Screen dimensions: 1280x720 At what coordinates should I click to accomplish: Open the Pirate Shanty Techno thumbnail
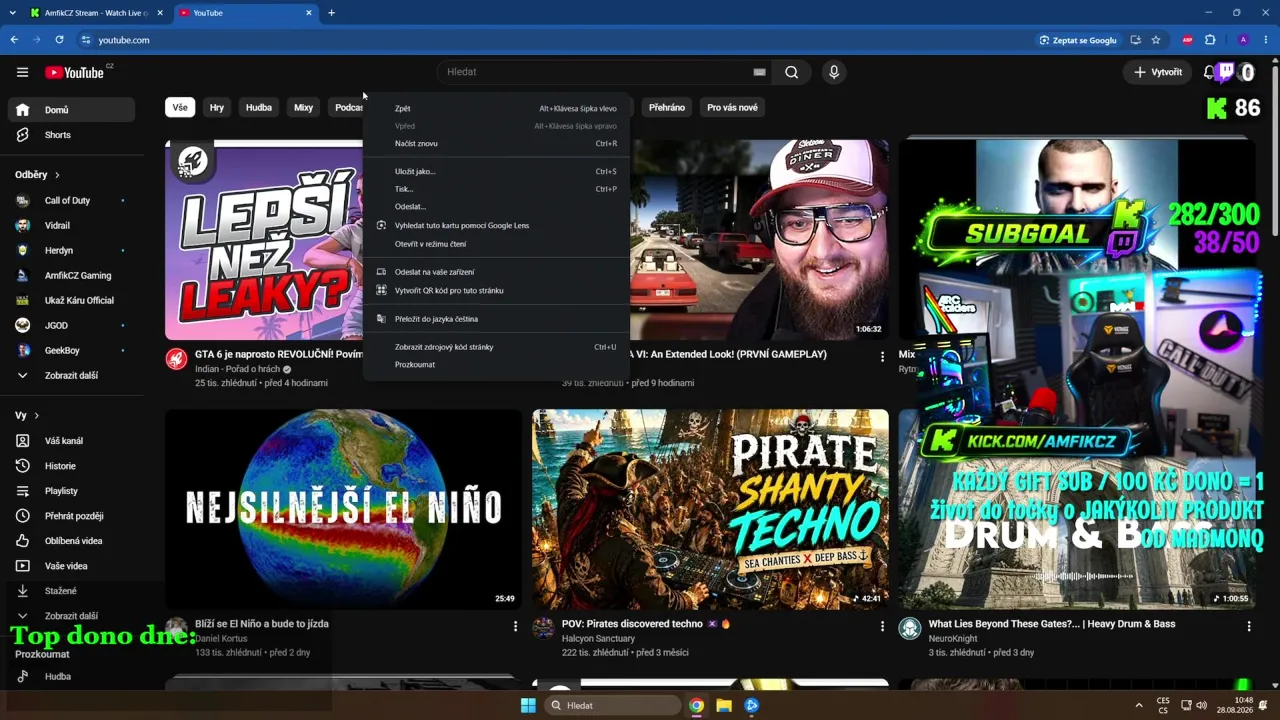click(x=710, y=509)
